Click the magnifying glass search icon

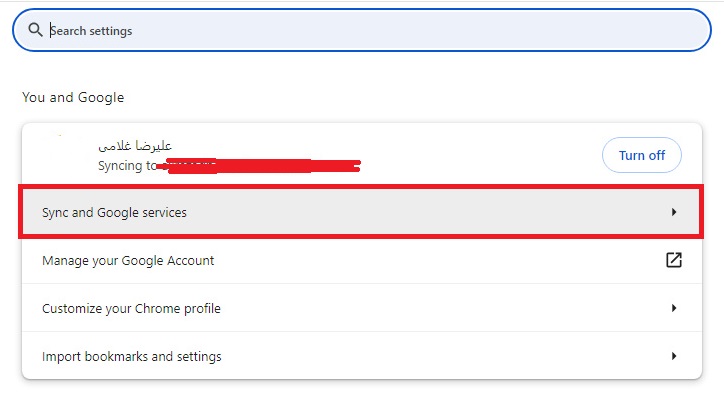click(x=35, y=30)
